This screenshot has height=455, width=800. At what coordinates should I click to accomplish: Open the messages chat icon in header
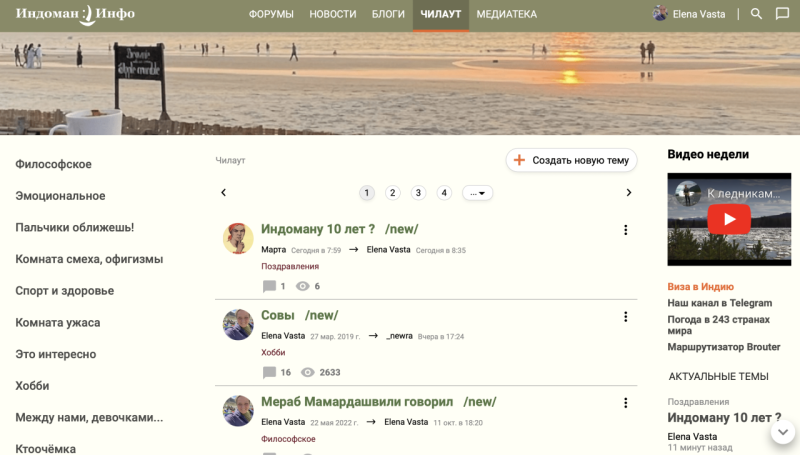782,14
